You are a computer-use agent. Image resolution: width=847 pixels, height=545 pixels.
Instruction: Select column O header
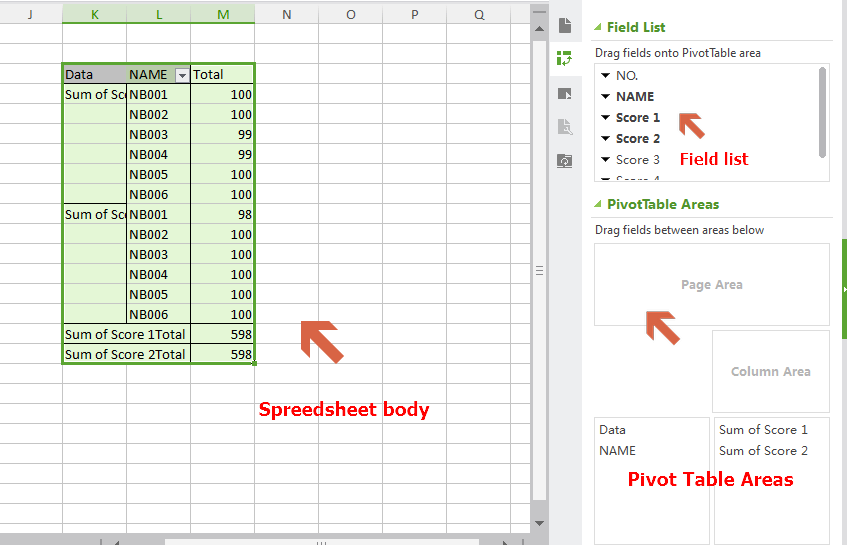[351, 15]
